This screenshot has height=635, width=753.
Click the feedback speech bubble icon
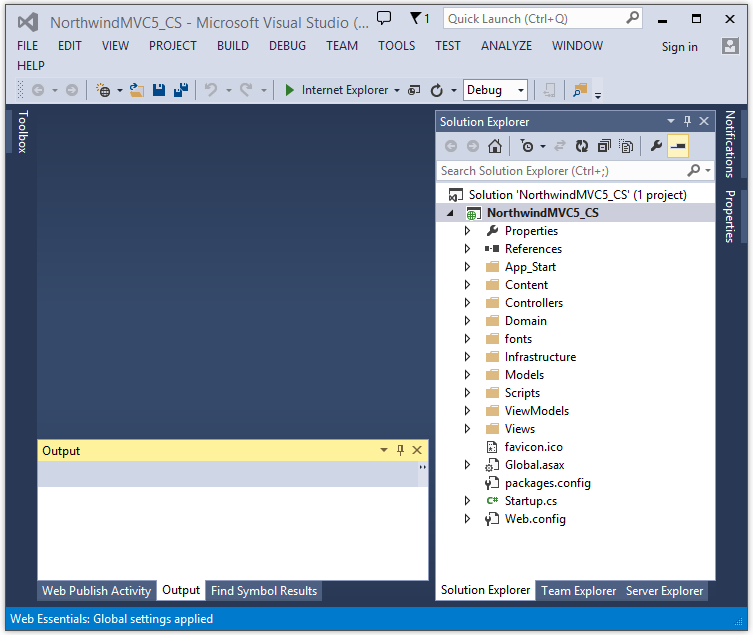[384, 18]
